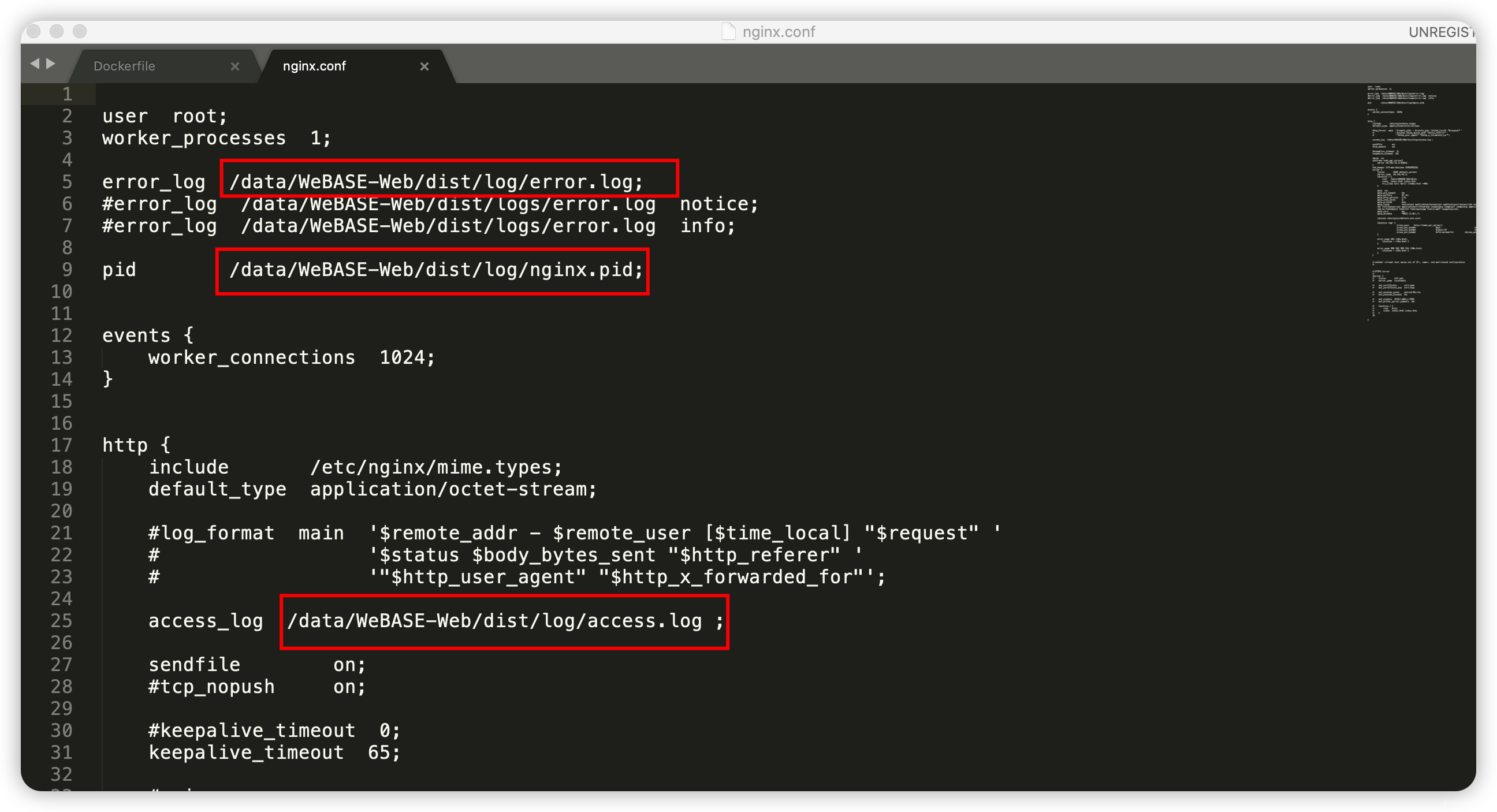Click 'keepalive_timeout 65;' line
Viewport: 1497px width, 812px height.
tap(274, 753)
